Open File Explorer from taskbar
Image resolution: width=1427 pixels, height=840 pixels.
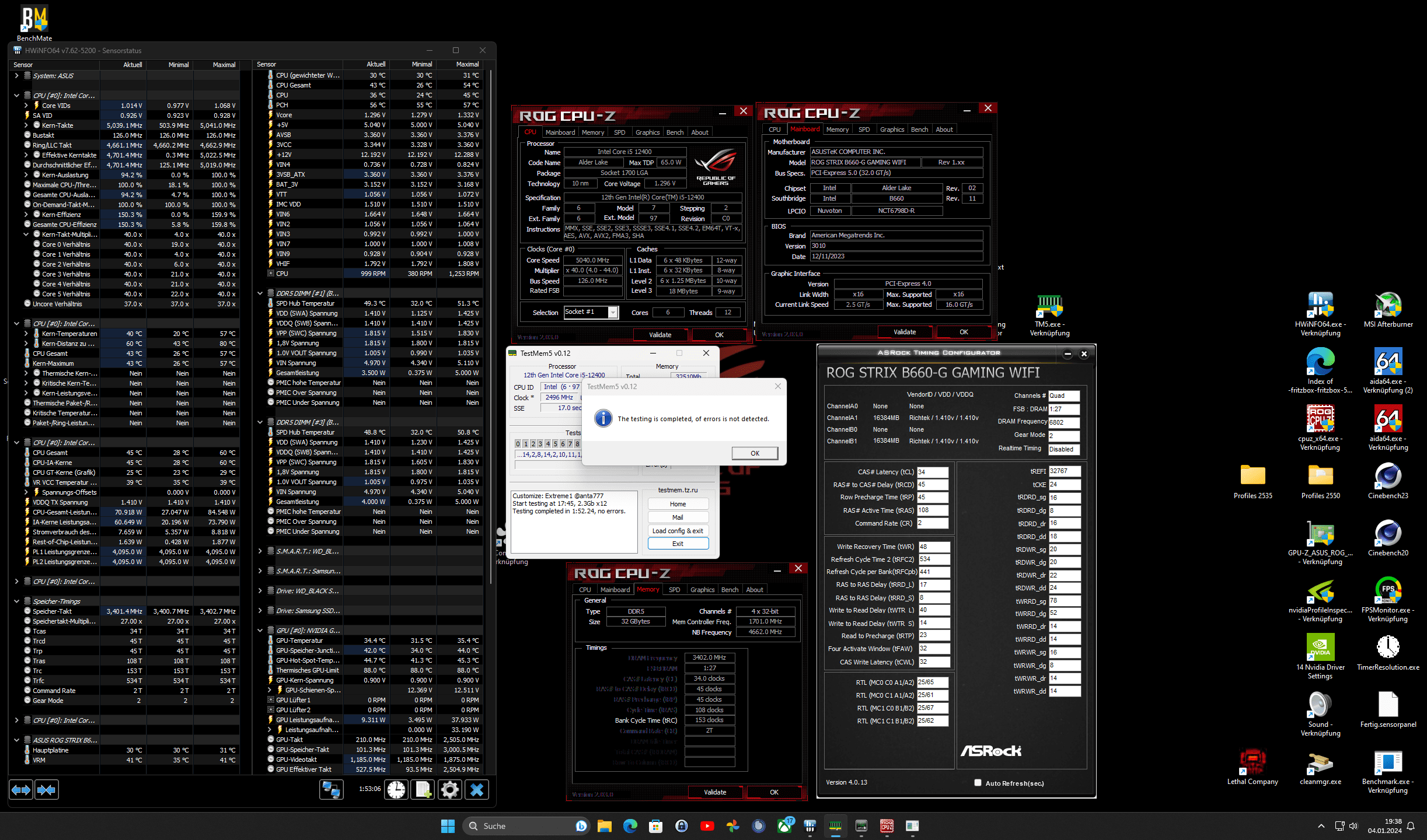604,825
